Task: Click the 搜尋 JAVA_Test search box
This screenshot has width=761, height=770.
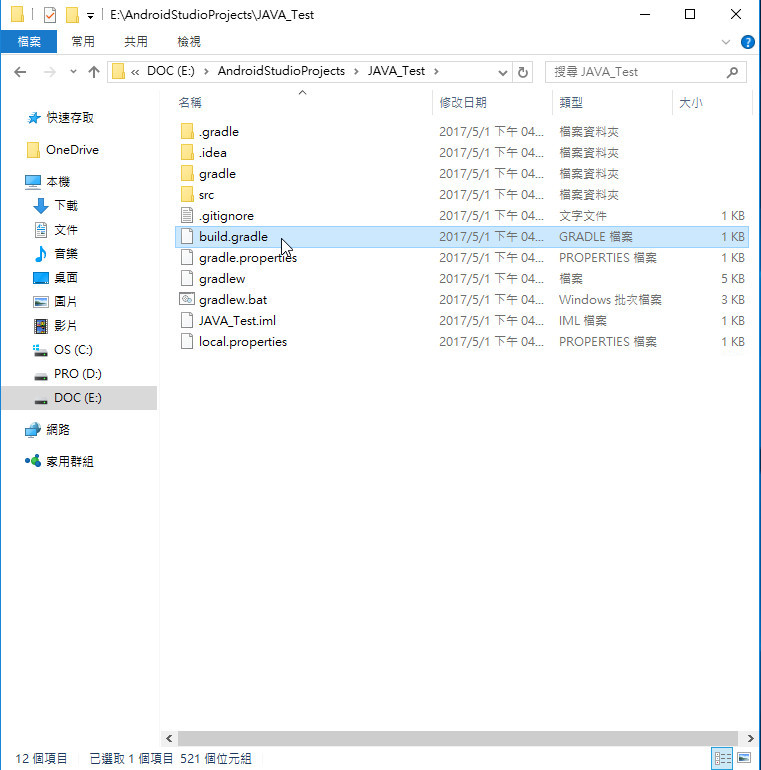Action: pyautogui.click(x=638, y=72)
